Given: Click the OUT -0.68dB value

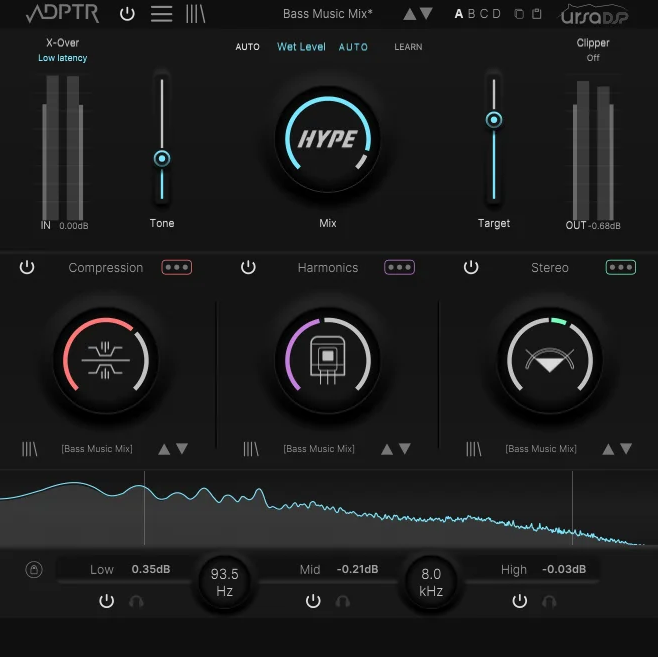Looking at the screenshot, I should click(x=604, y=226).
